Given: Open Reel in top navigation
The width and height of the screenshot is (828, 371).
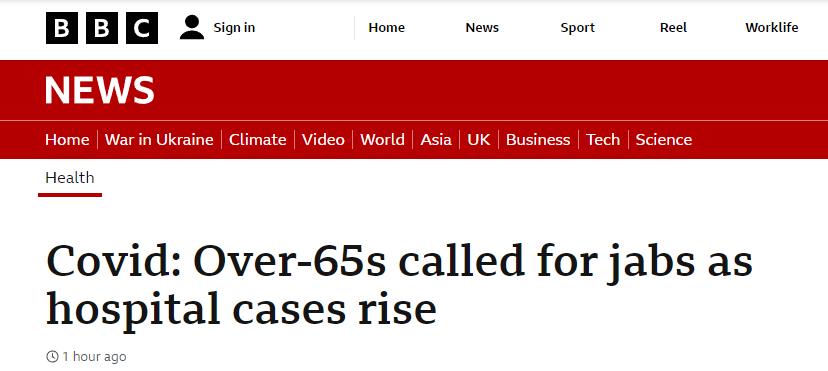Looking at the screenshot, I should (673, 27).
